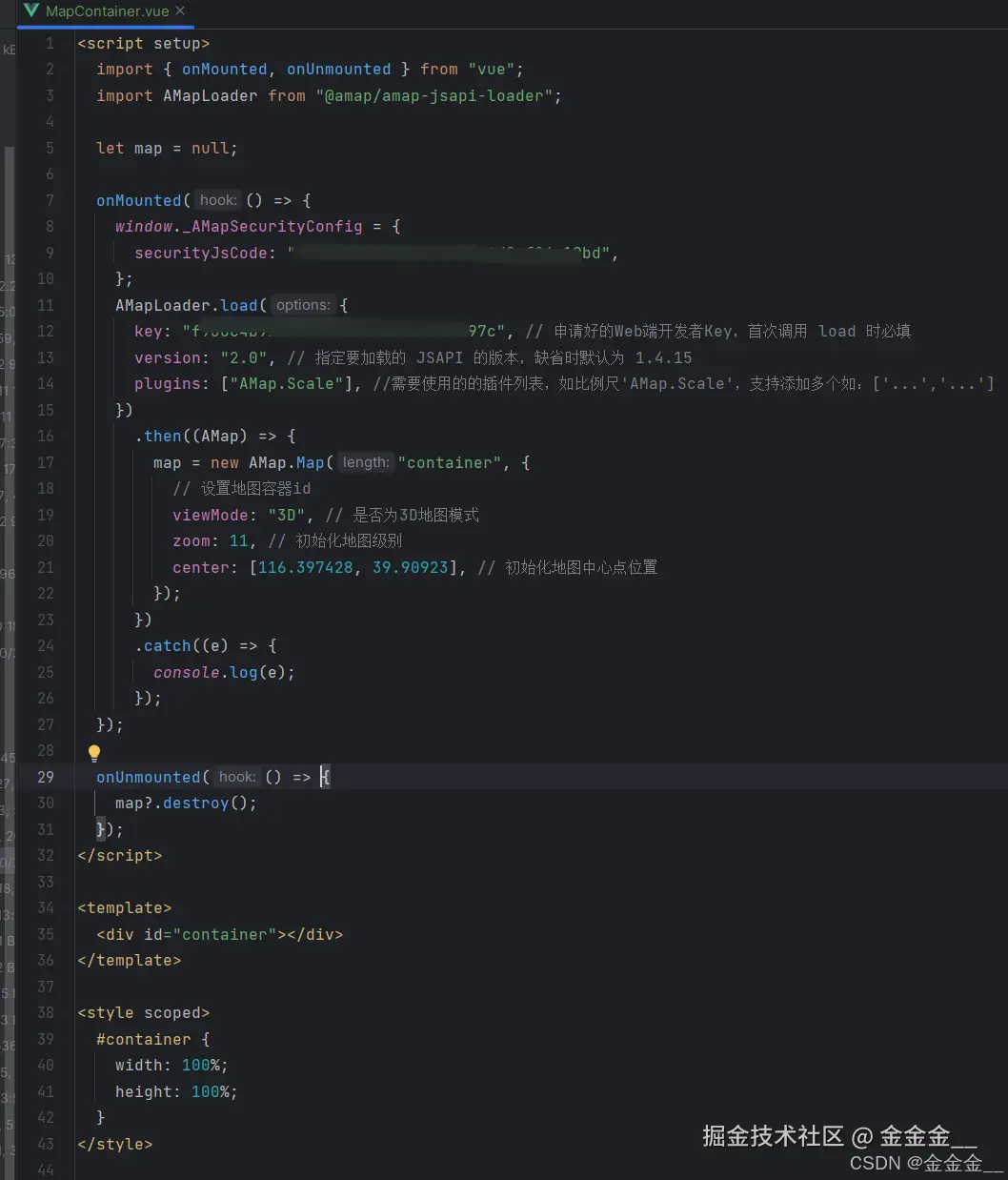Click the "vue" string on the import line

point(491,69)
